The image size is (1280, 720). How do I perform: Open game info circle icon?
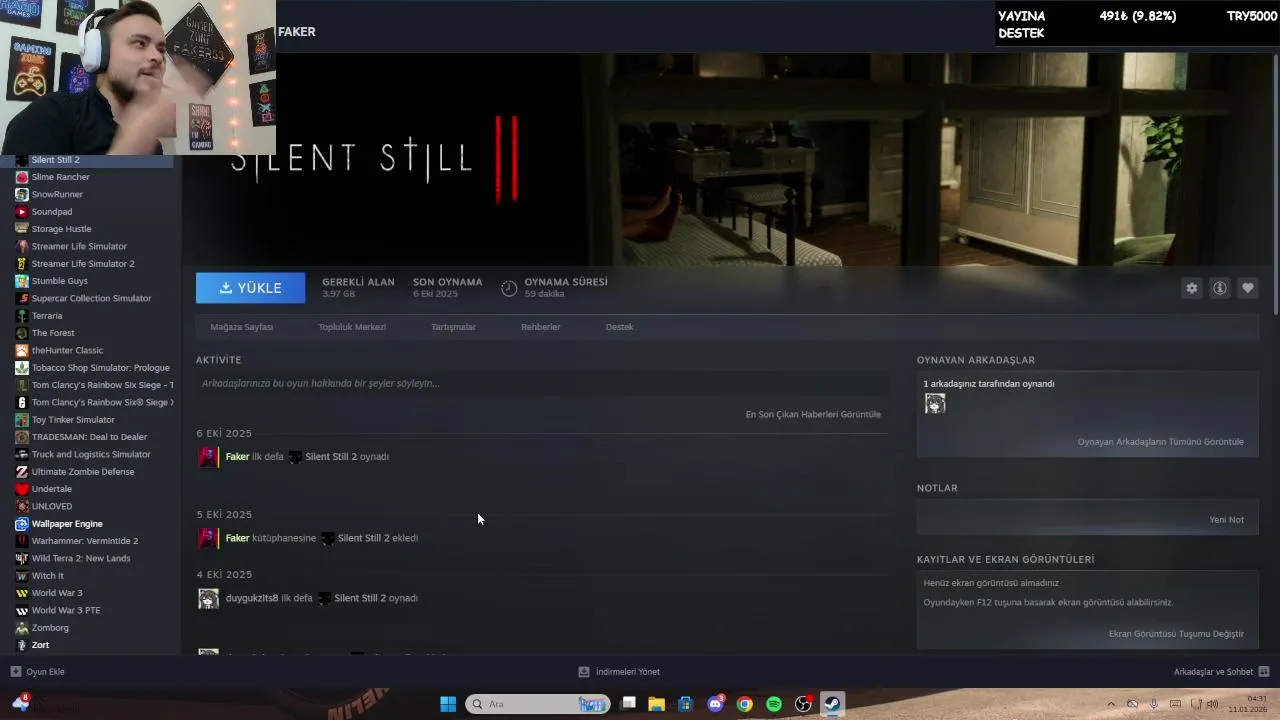1220,288
